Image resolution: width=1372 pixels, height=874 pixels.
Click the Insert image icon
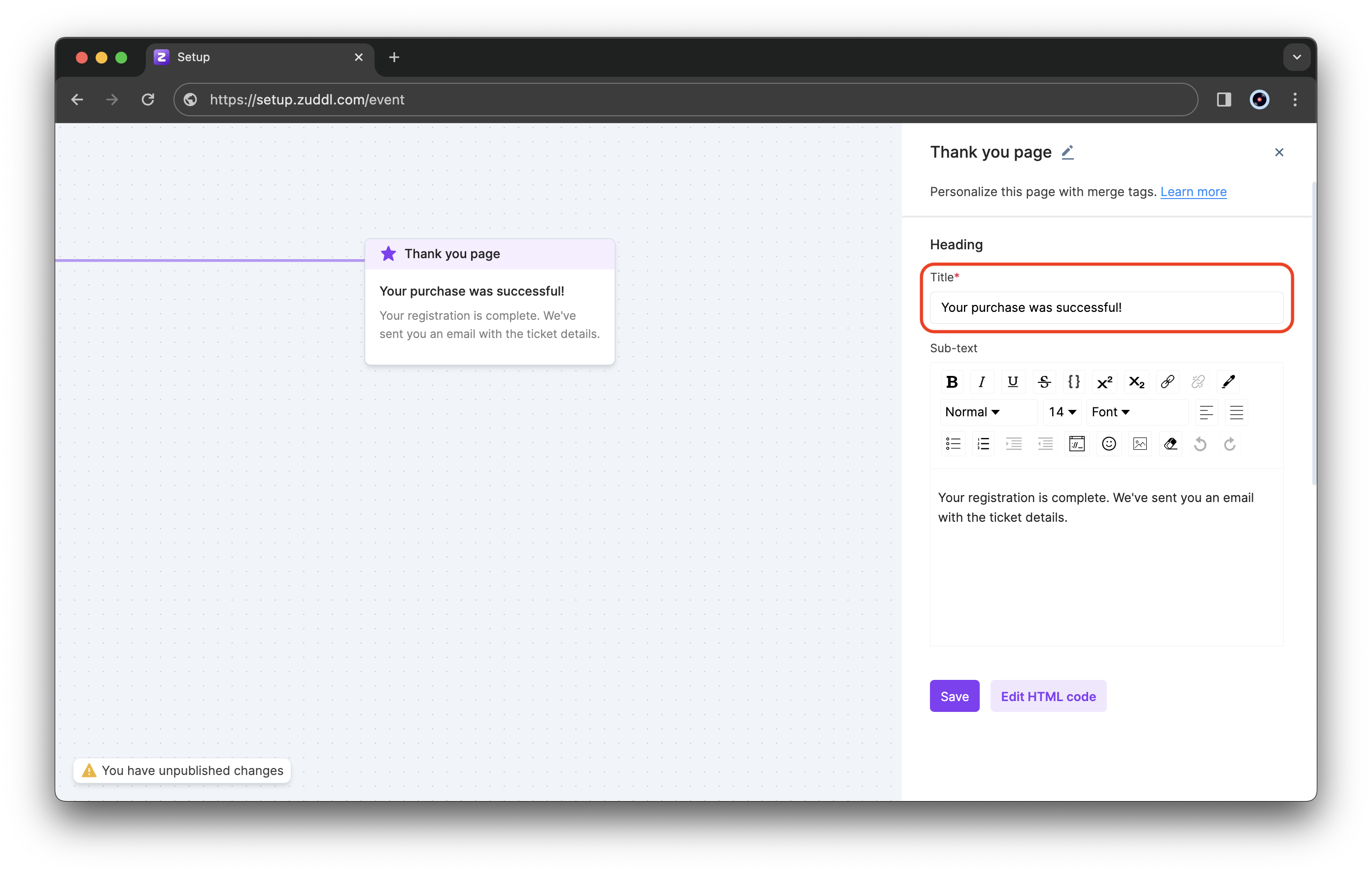[x=1140, y=444]
